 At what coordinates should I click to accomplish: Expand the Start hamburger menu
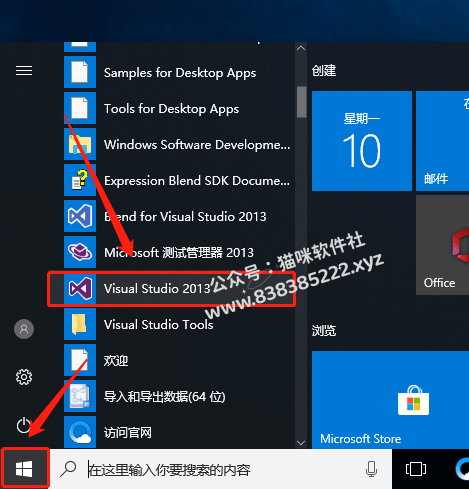coord(24,70)
